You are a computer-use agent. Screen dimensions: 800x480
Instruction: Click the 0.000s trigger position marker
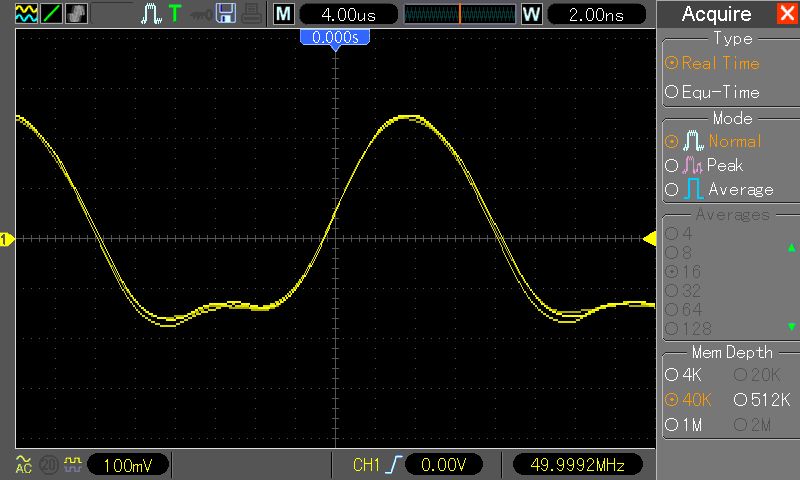click(335, 38)
